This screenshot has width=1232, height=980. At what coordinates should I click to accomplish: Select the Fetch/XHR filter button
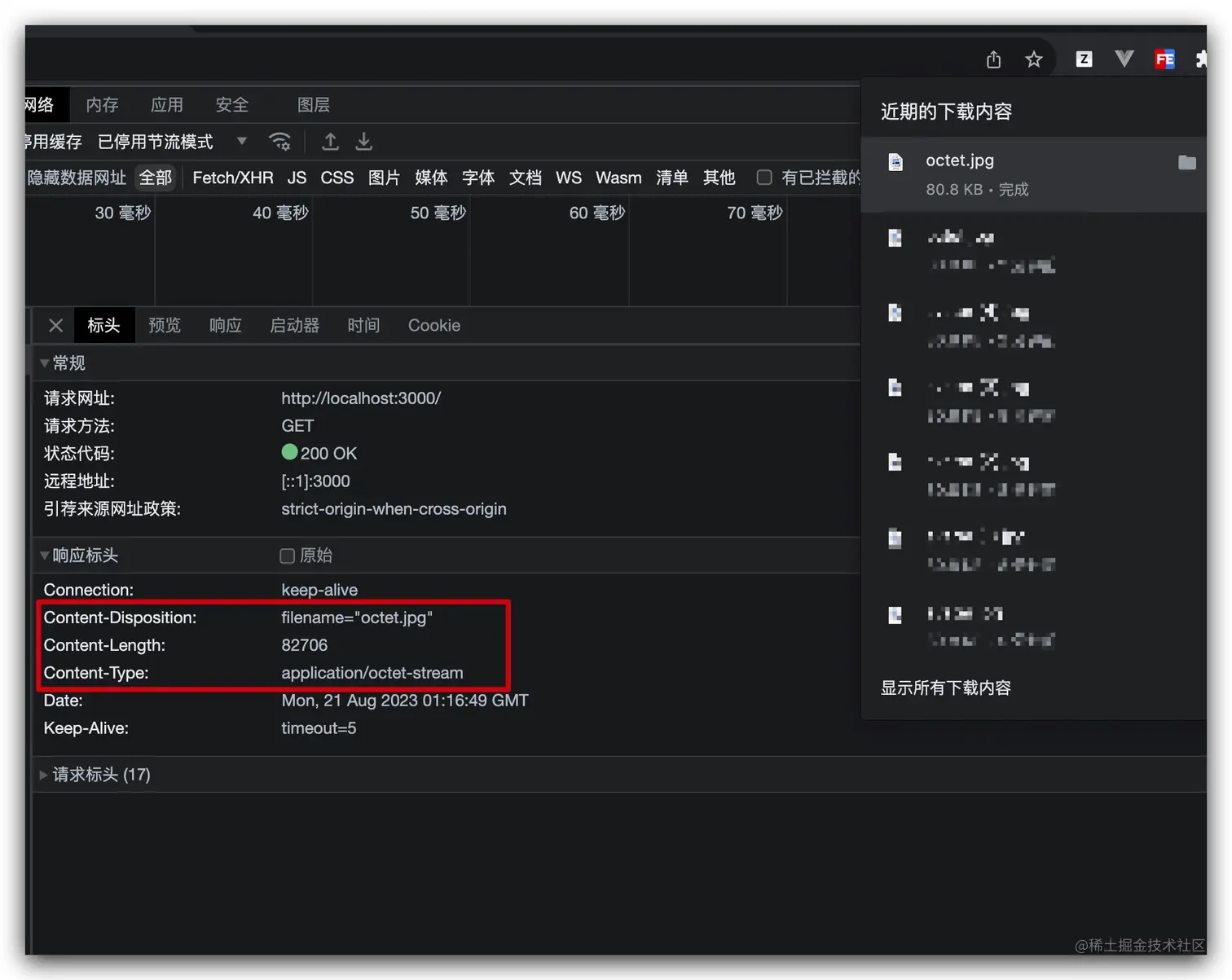tap(232, 178)
